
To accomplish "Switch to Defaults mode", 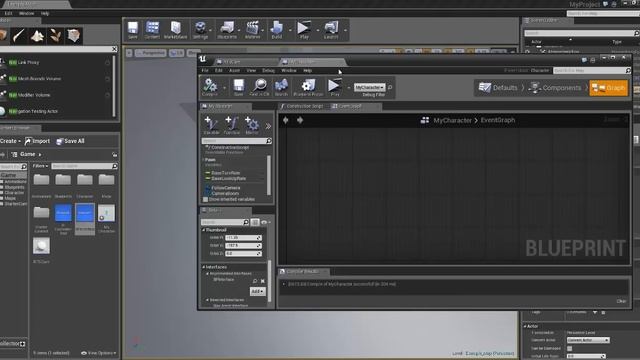I will coord(498,88).
